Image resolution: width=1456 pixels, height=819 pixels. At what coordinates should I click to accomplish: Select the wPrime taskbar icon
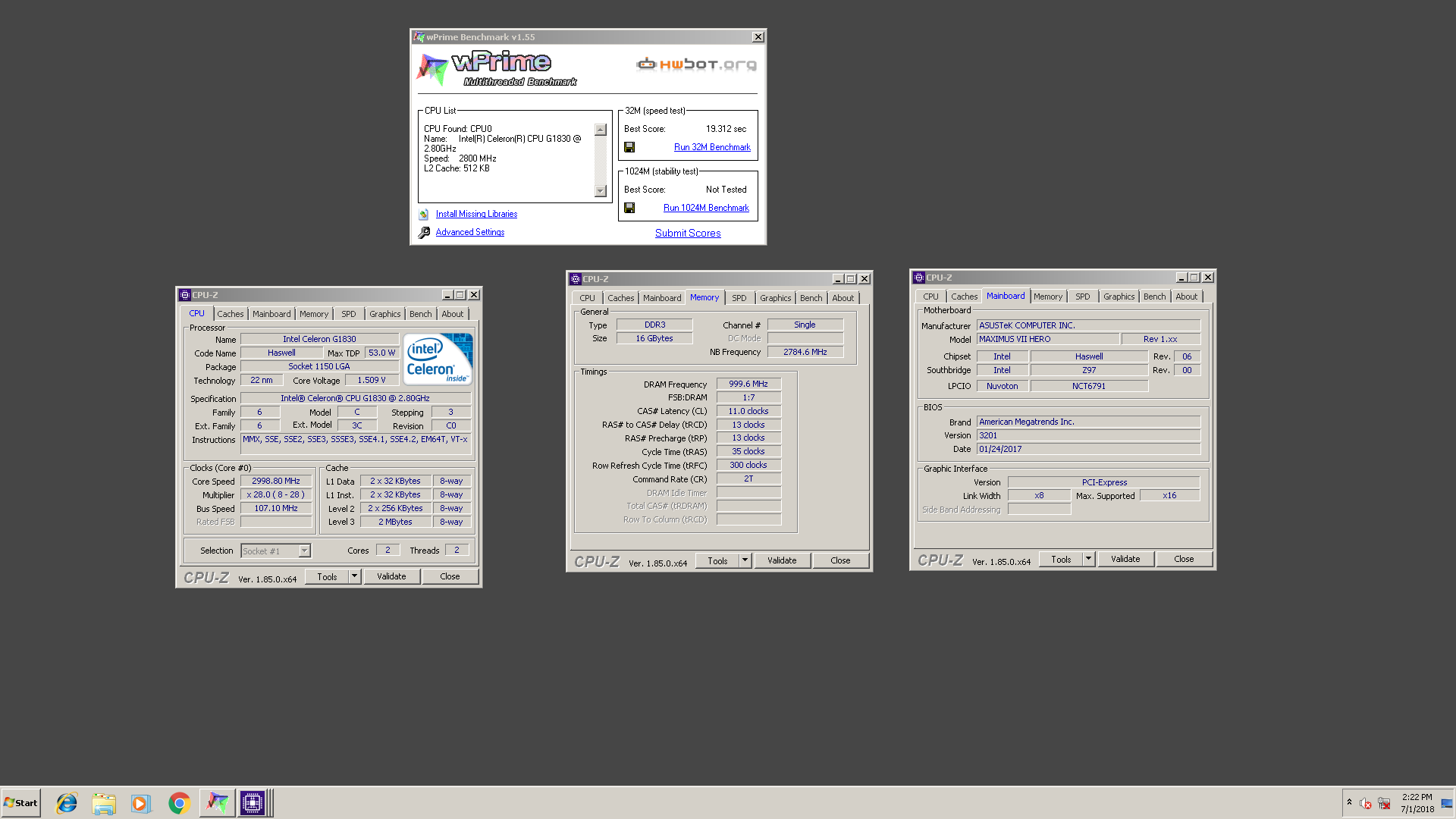(217, 803)
